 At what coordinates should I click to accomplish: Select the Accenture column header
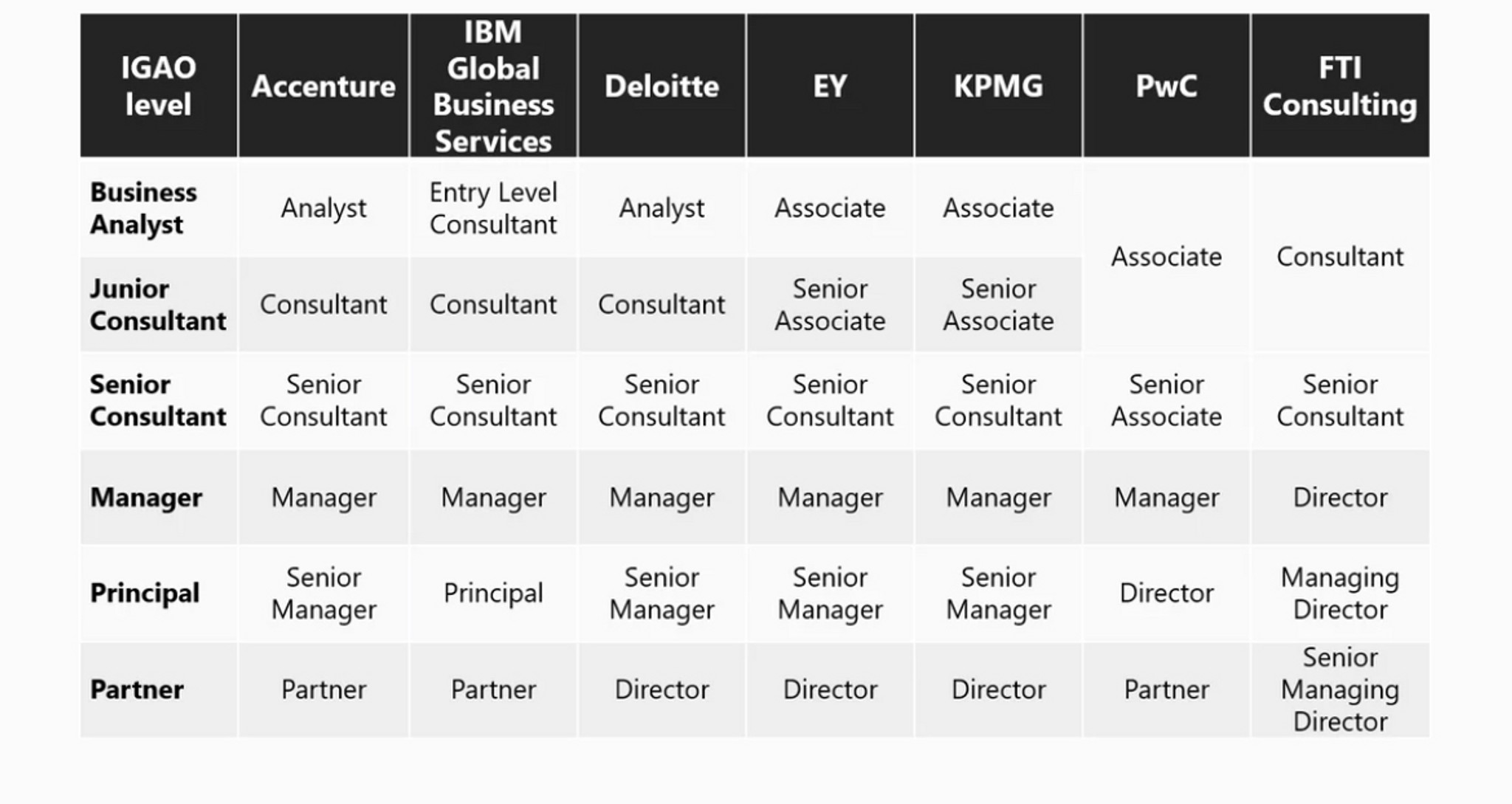pyautogui.click(x=323, y=86)
